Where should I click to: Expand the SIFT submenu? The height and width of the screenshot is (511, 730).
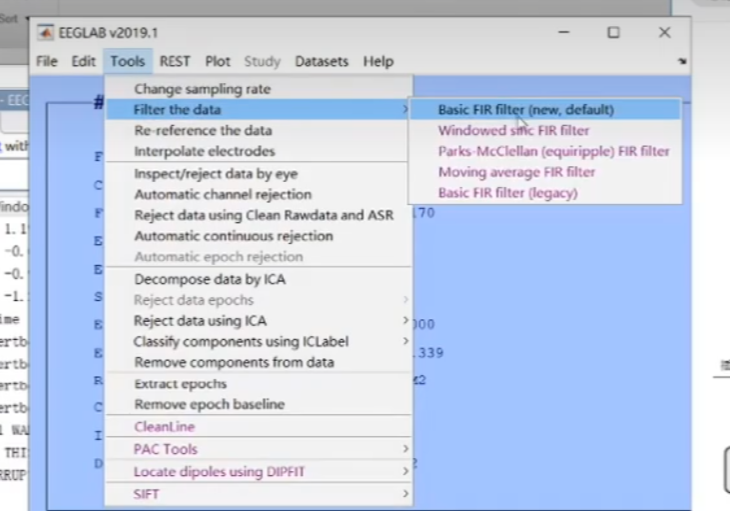(405, 494)
